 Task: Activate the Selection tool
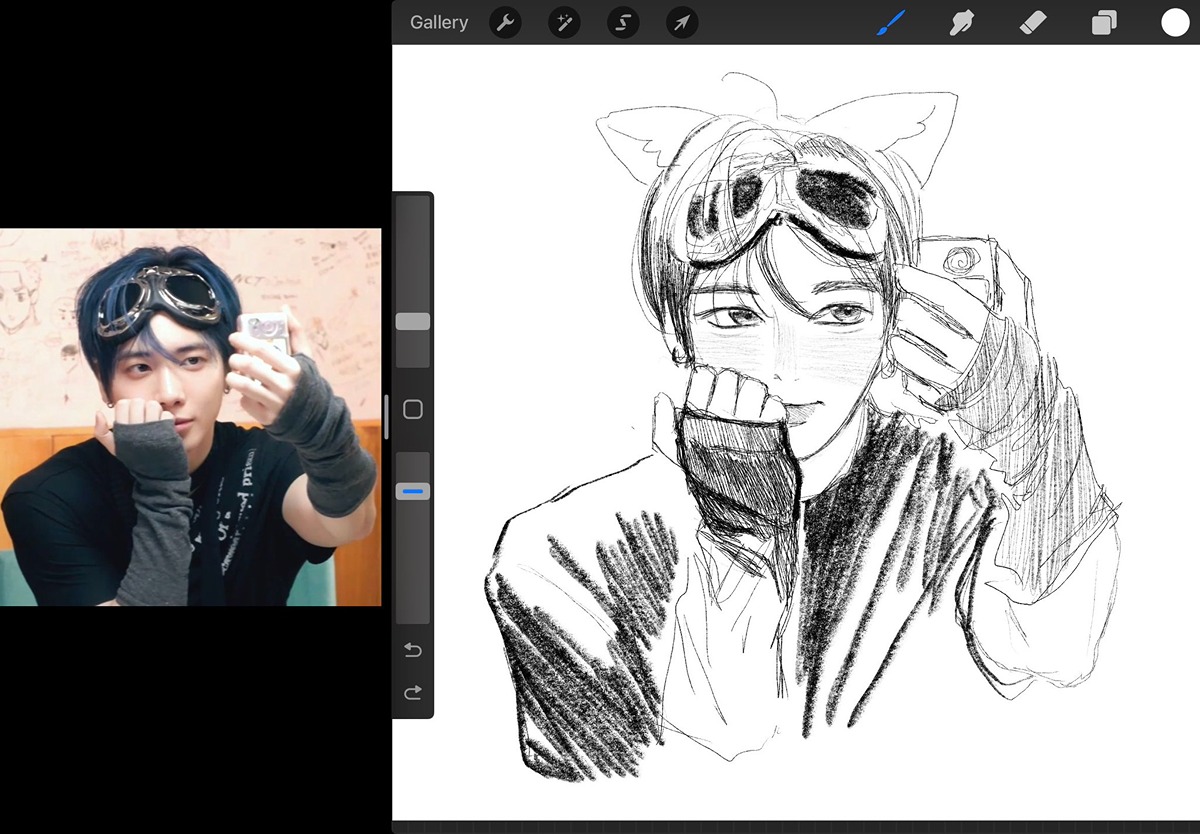pos(623,23)
